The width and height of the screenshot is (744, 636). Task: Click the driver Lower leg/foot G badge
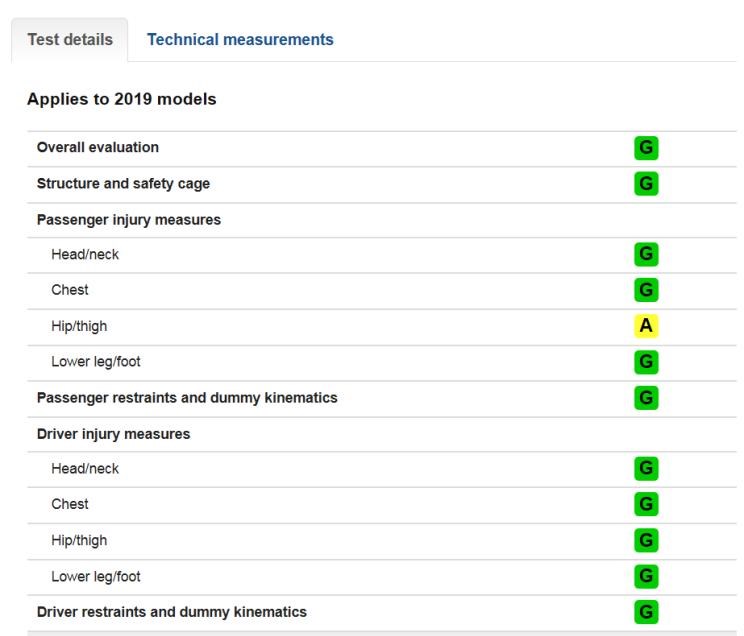click(646, 577)
